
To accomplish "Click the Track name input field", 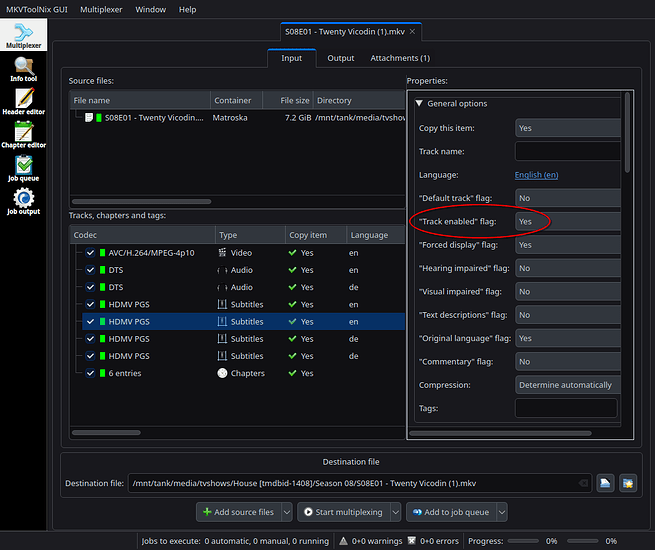I will (x=568, y=151).
